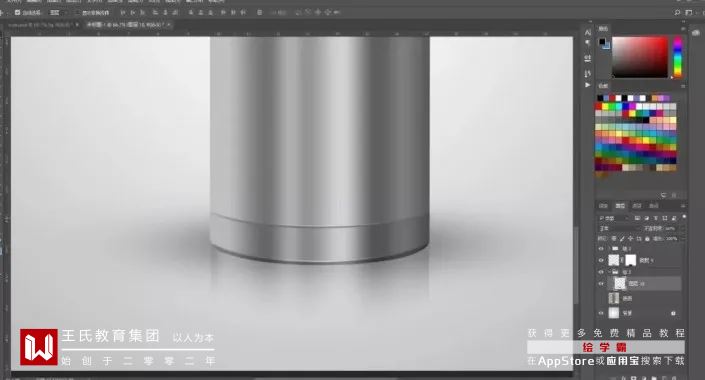Toggle layer filtering on/off switch
This screenshot has height=380, width=705.
pos(684,216)
